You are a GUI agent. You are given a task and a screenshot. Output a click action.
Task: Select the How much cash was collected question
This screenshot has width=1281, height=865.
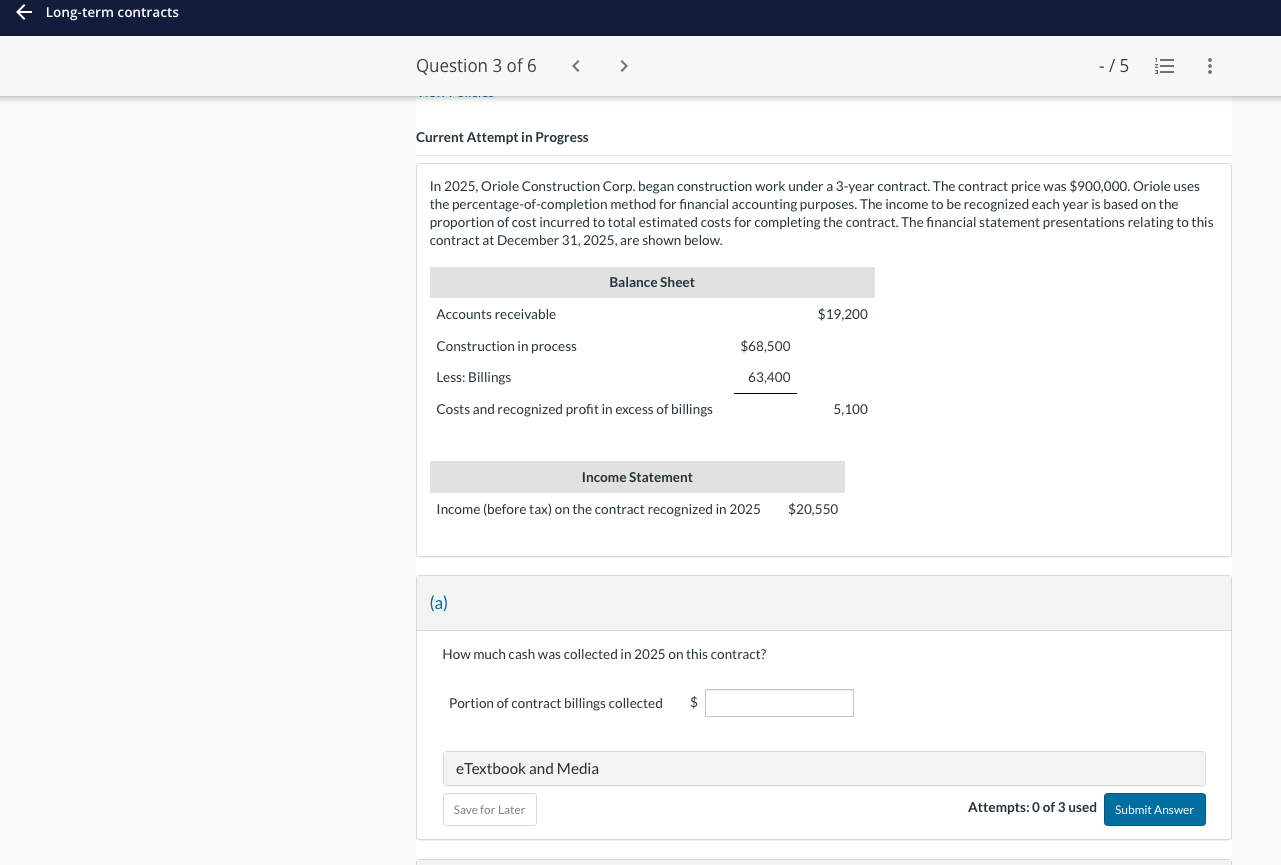(604, 654)
